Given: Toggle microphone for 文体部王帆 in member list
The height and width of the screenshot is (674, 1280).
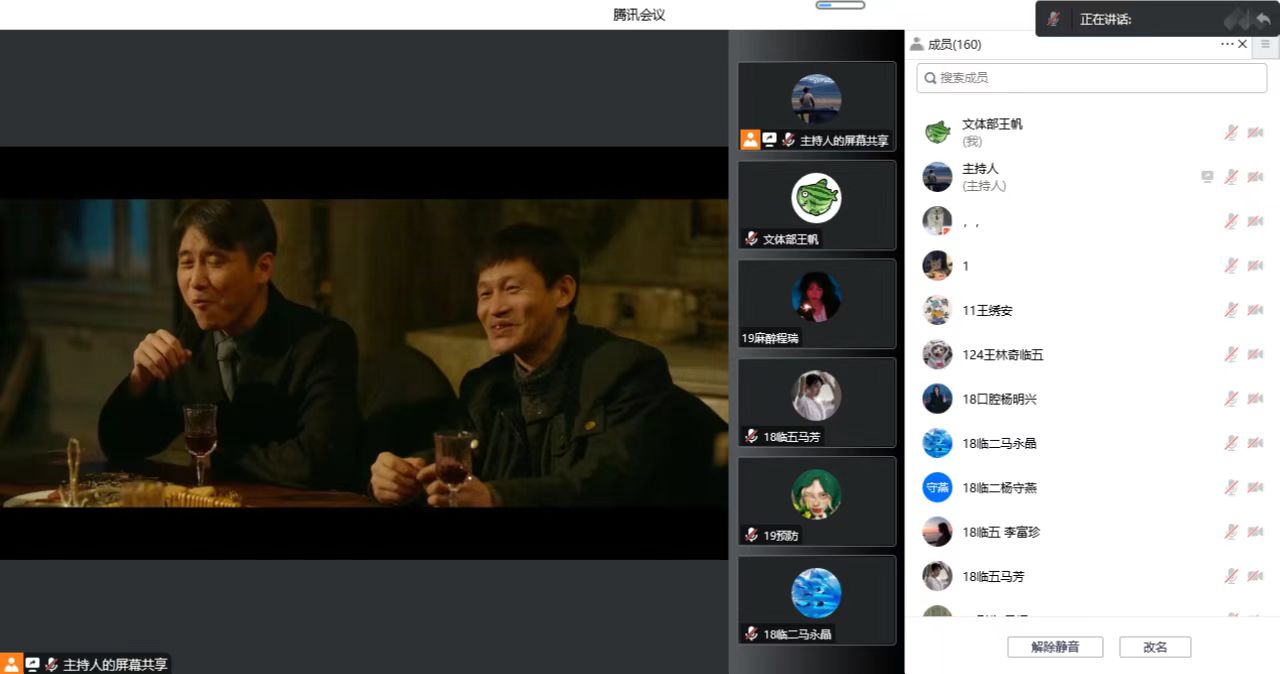Looking at the screenshot, I should click(x=1231, y=132).
